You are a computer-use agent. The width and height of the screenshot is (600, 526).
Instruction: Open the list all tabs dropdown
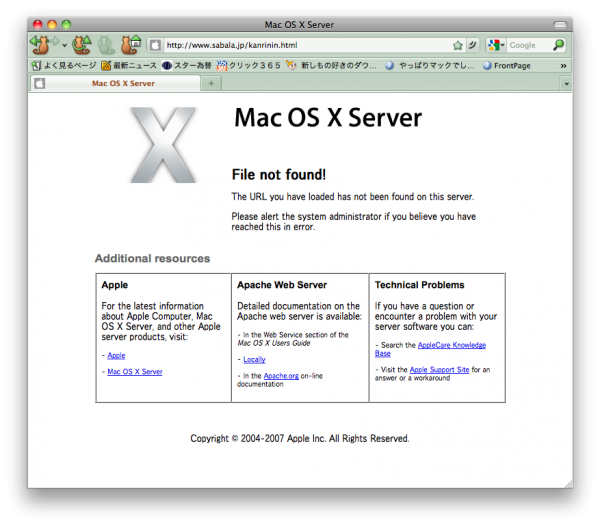coord(566,83)
